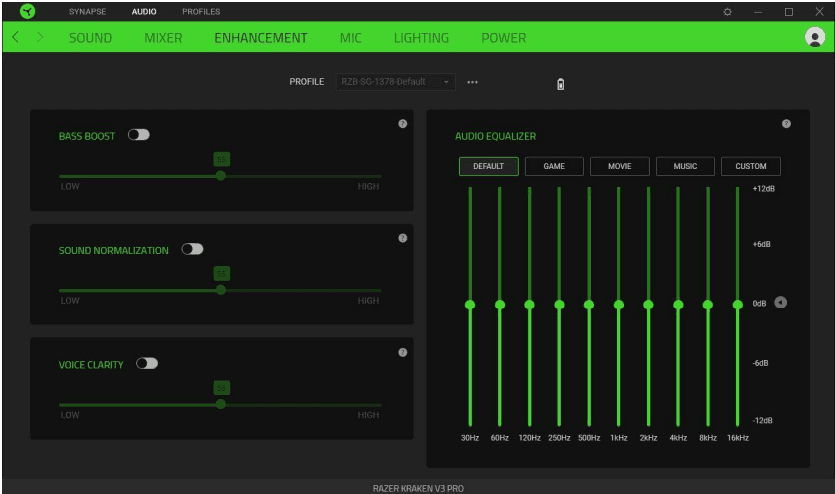Image resolution: width=835 pixels, height=494 pixels.
Task: Switch to the Mixer tab
Action: click(163, 38)
